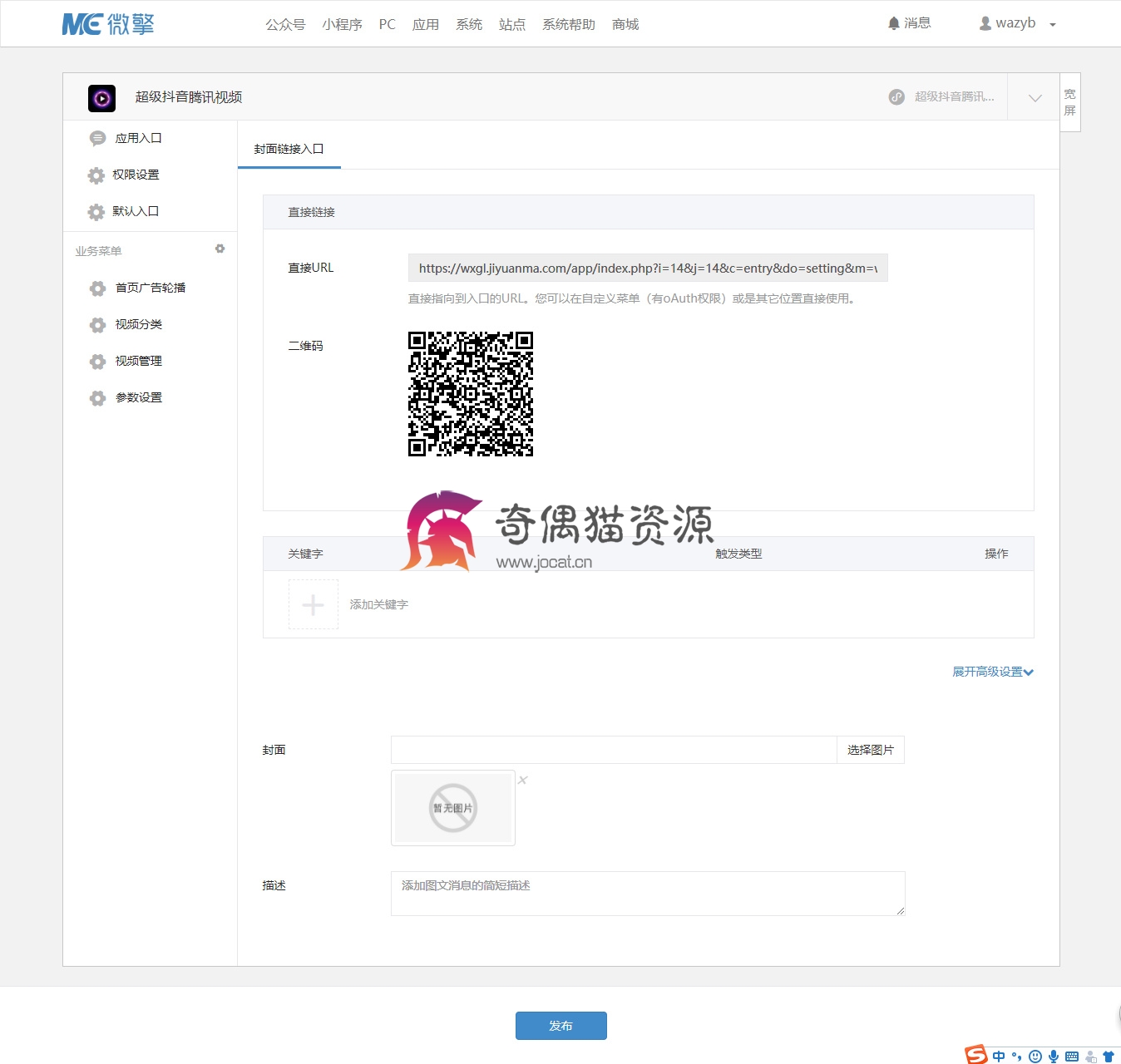Click the 直接链接 panel heading
Screen dimensions: 1121x1064
(x=312, y=212)
